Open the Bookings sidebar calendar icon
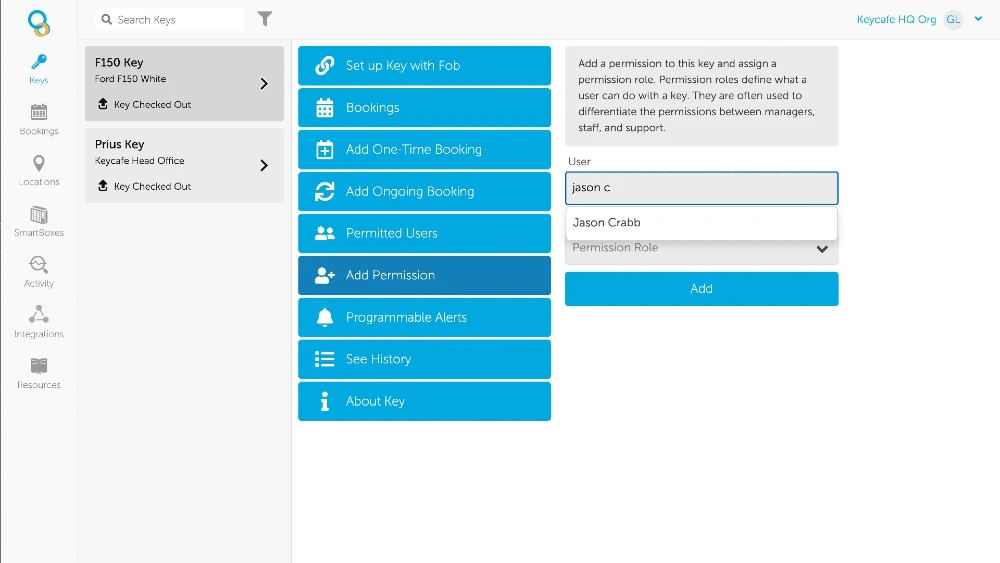Image resolution: width=1000 pixels, height=563 pixels. tap(39, 112)
